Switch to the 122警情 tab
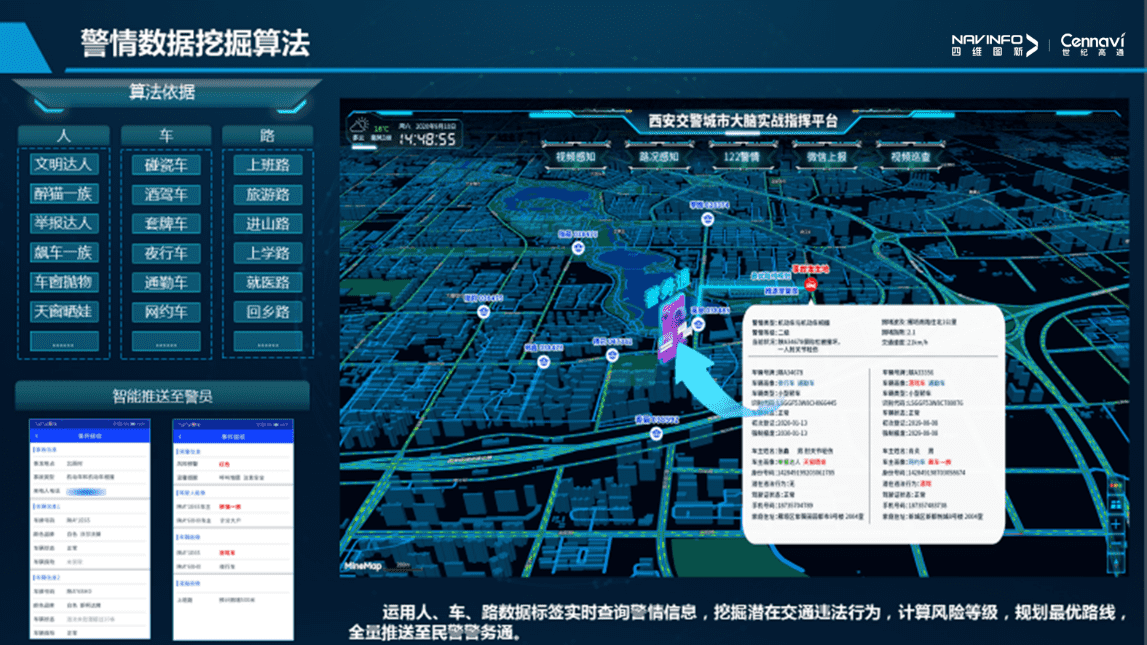 742,157
